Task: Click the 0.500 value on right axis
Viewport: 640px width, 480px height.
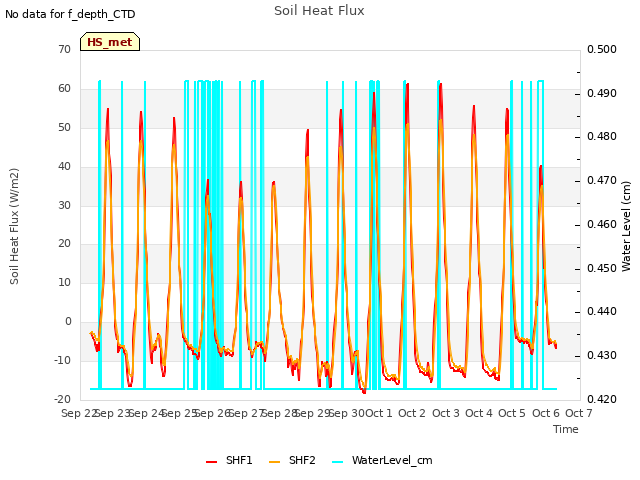Action: click(x=602, y=50)
